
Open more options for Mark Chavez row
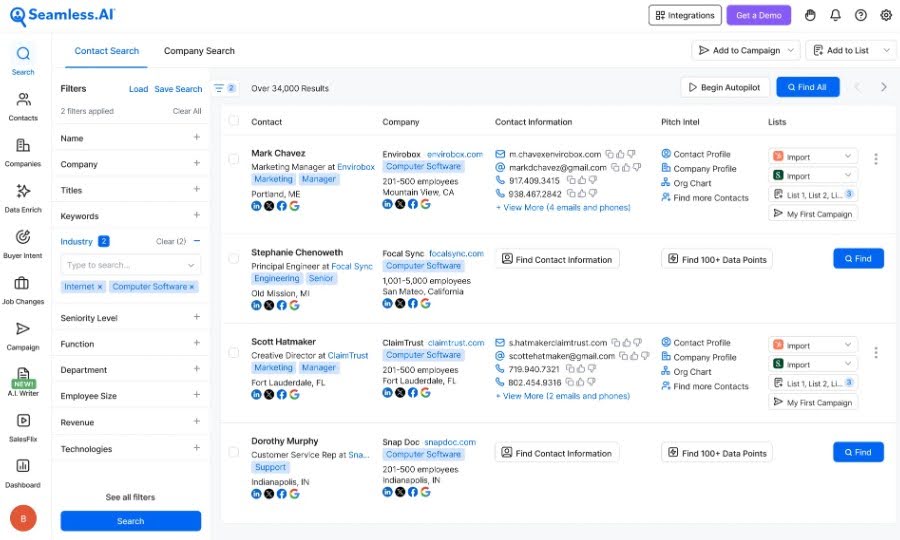[875, 159]
